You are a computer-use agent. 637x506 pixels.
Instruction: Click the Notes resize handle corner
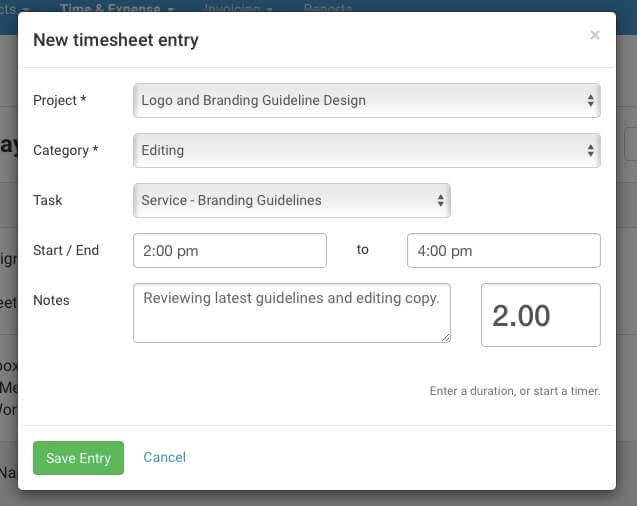click(445, 337)
